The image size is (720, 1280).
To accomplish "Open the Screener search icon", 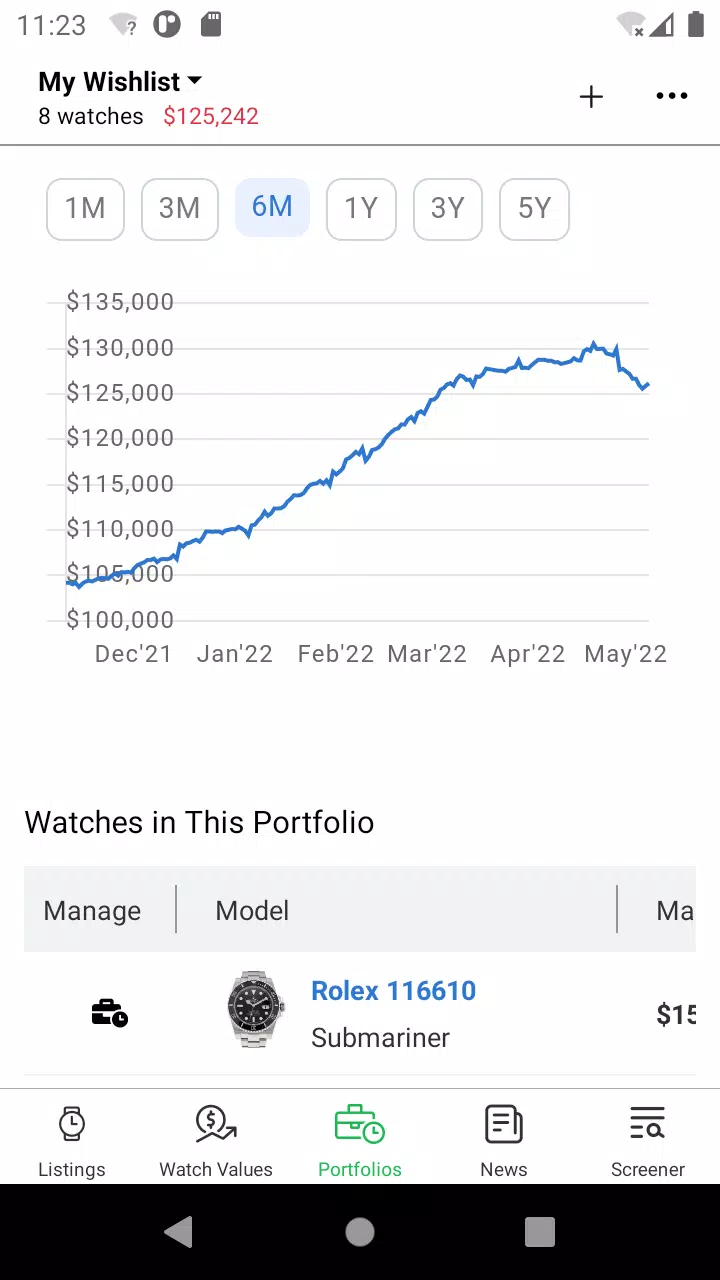I will 648,1124.
